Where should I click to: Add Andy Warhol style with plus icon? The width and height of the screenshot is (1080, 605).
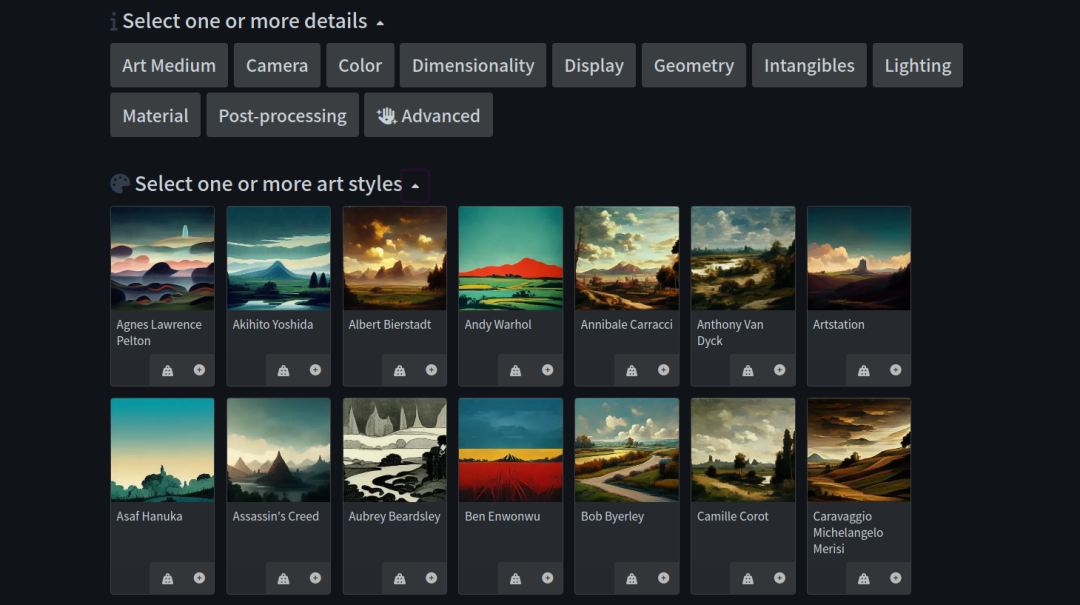548,370
